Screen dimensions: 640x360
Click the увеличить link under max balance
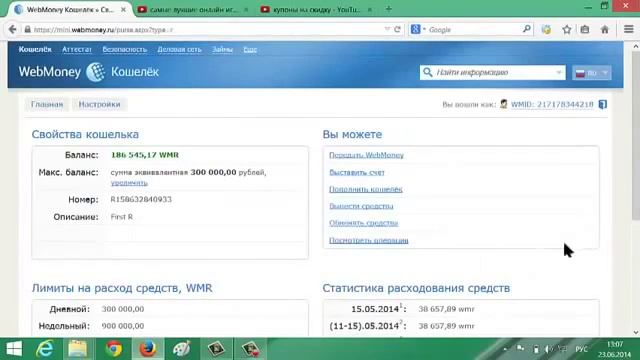(x=129, y=182)
